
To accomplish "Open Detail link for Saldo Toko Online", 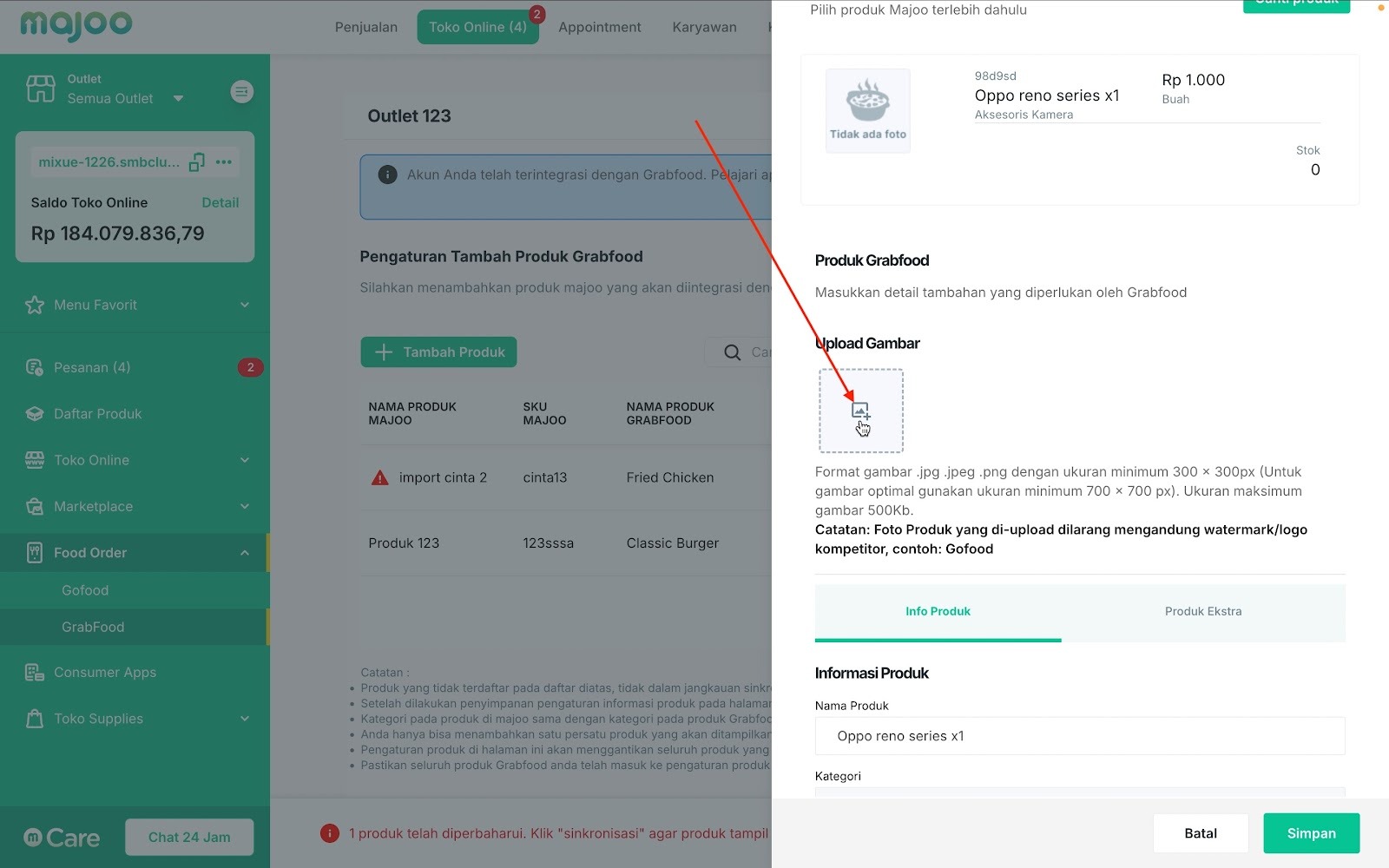I will coord(220,202).
